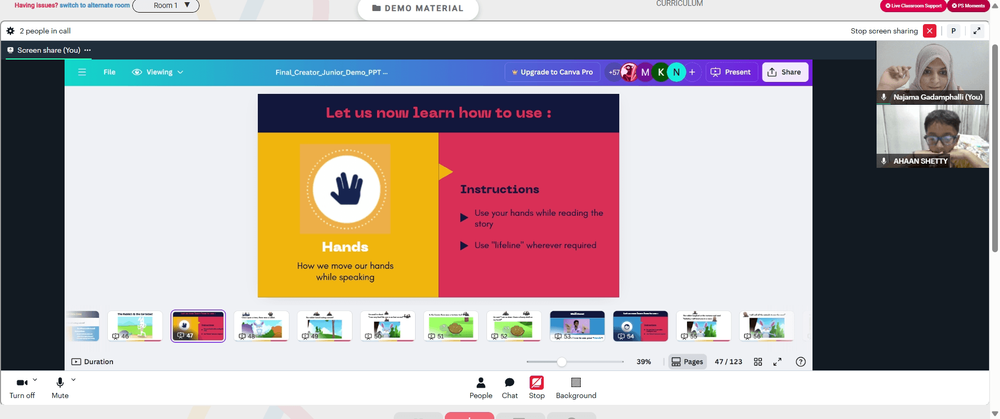
Task: Click the 2 people in call label
Action: point(45,31)
